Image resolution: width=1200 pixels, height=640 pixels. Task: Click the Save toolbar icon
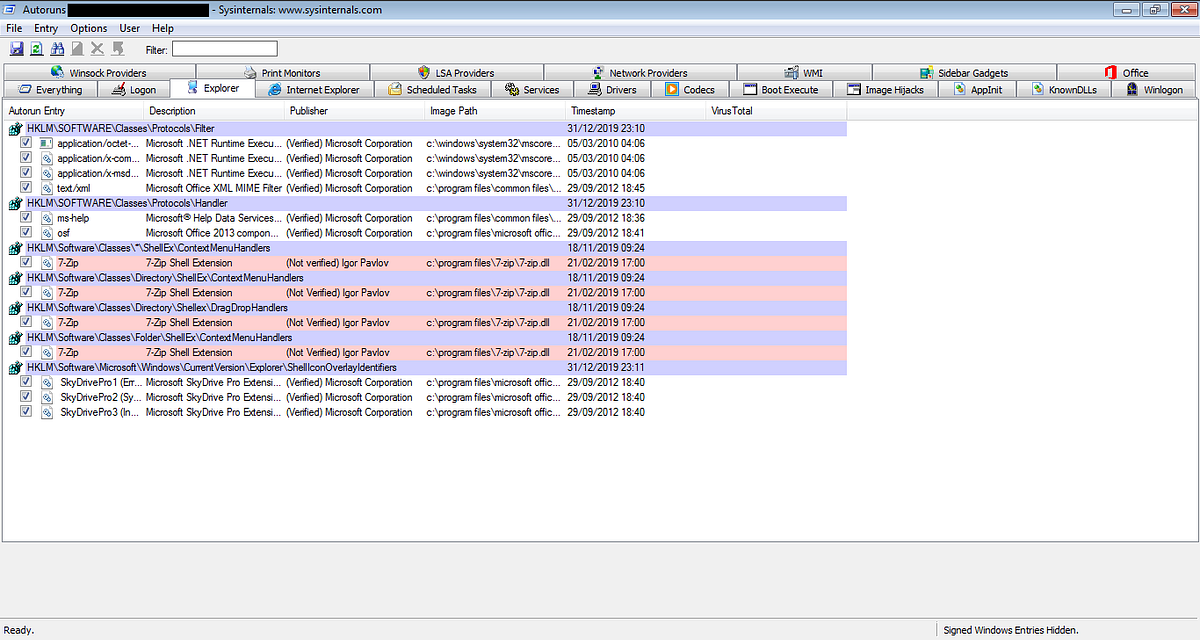(17, 48)
